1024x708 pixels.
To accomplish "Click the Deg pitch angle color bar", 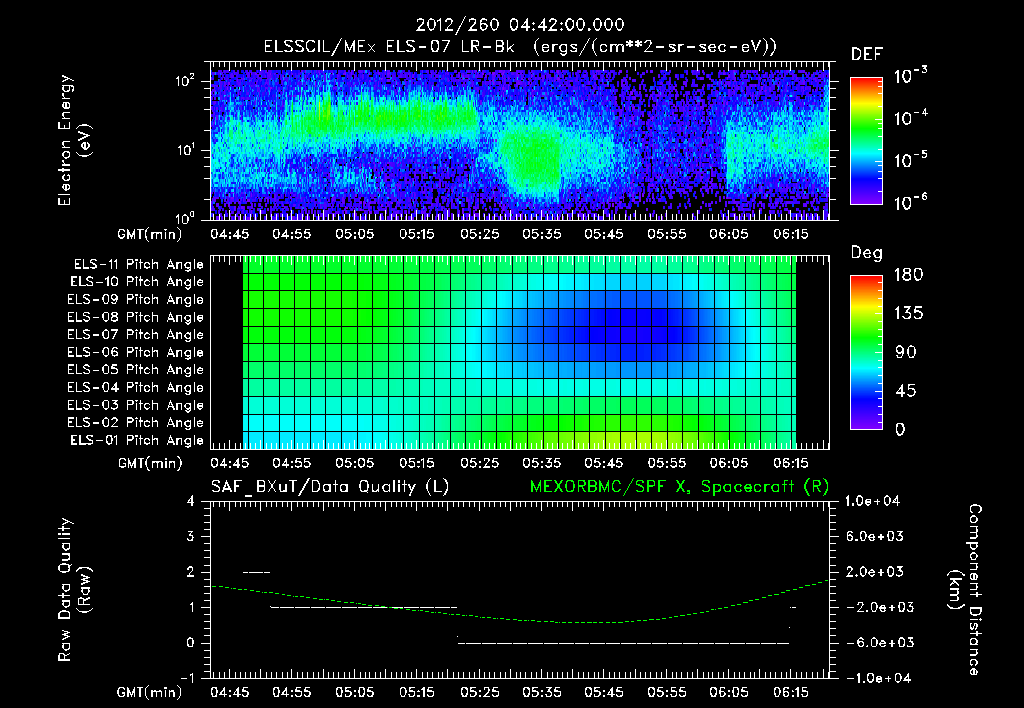I will tap(866, 353).
